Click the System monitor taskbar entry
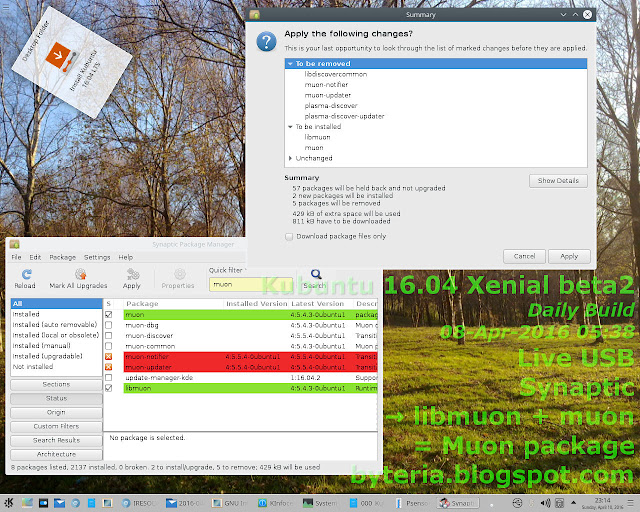640x512 pixels. (x=320, y=503)
